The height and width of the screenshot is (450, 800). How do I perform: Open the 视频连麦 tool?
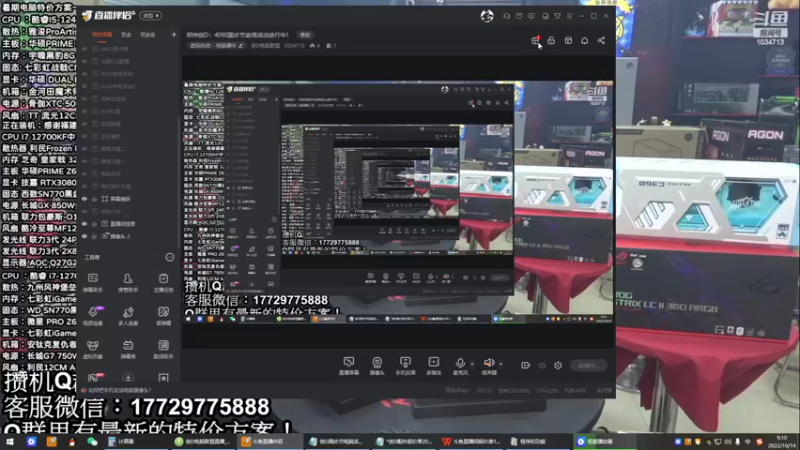[x=93, y=316]
